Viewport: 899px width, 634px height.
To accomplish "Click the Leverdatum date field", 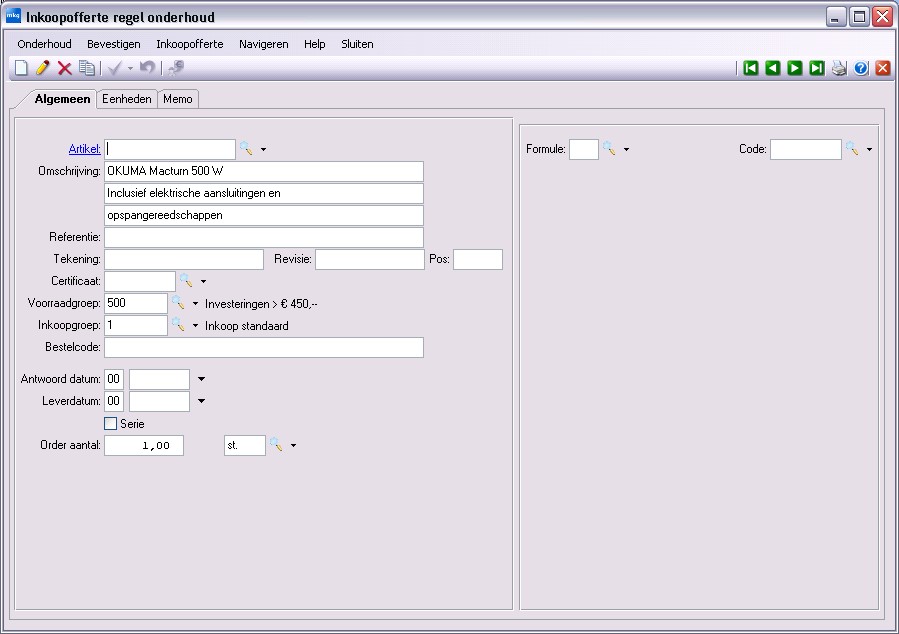I will 159,401.
